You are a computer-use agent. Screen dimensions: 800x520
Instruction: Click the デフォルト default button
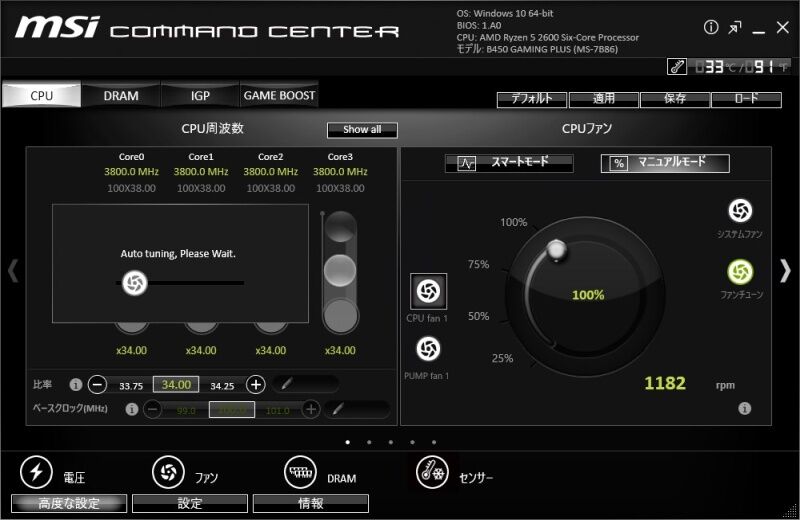(532, 99)
